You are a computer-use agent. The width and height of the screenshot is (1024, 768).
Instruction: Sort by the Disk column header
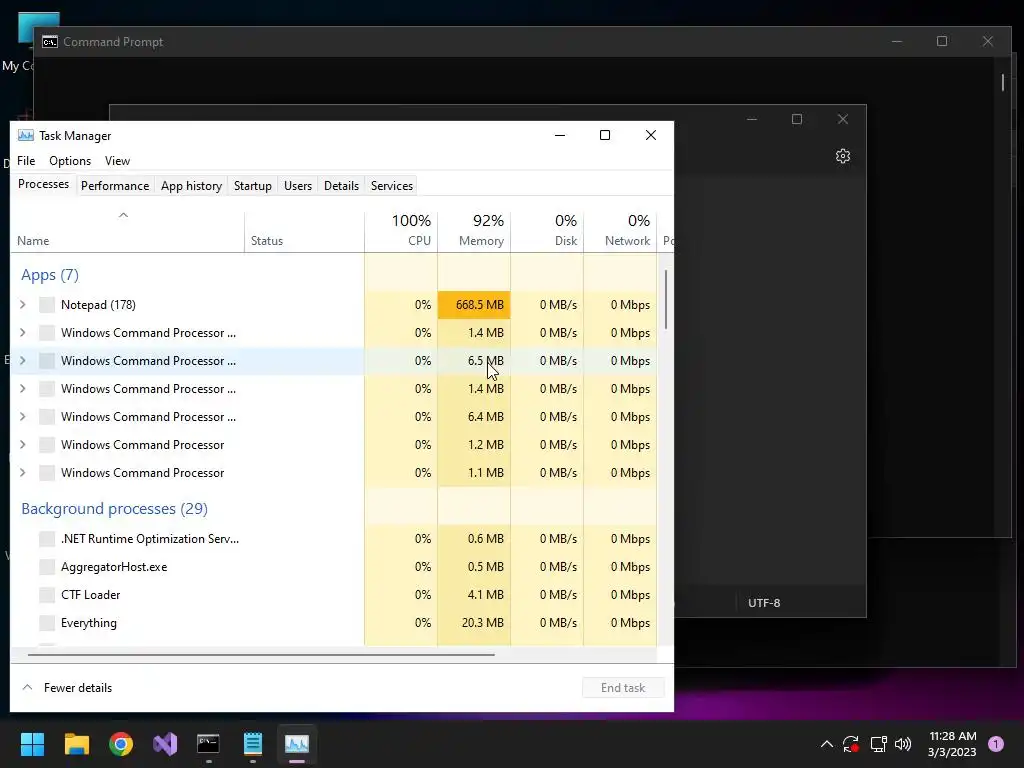pyautogui.click(x=547, y=231)
